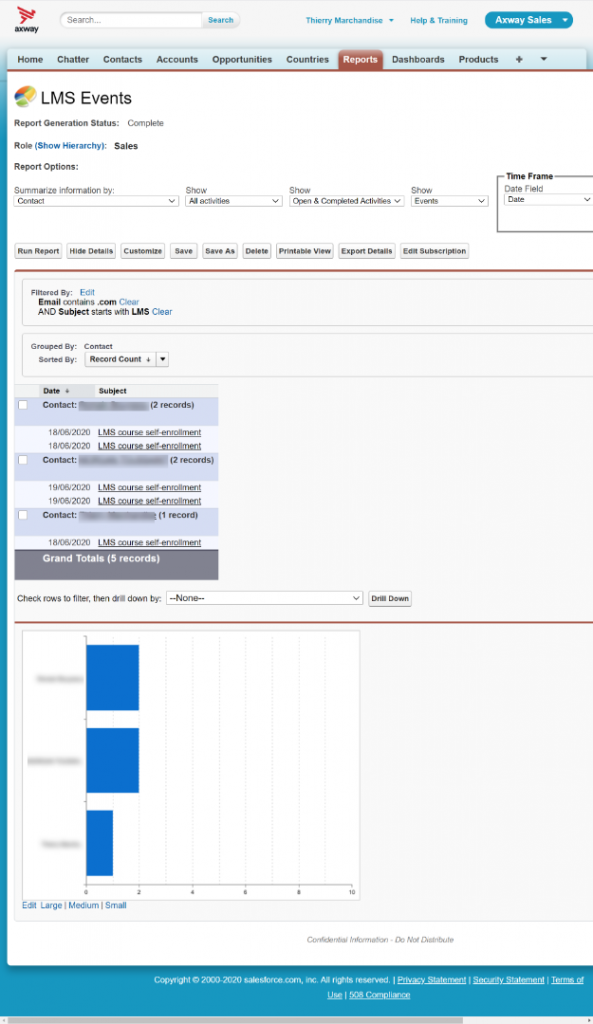Expand the Open & Completed Activities dropdown

[347, 201]
